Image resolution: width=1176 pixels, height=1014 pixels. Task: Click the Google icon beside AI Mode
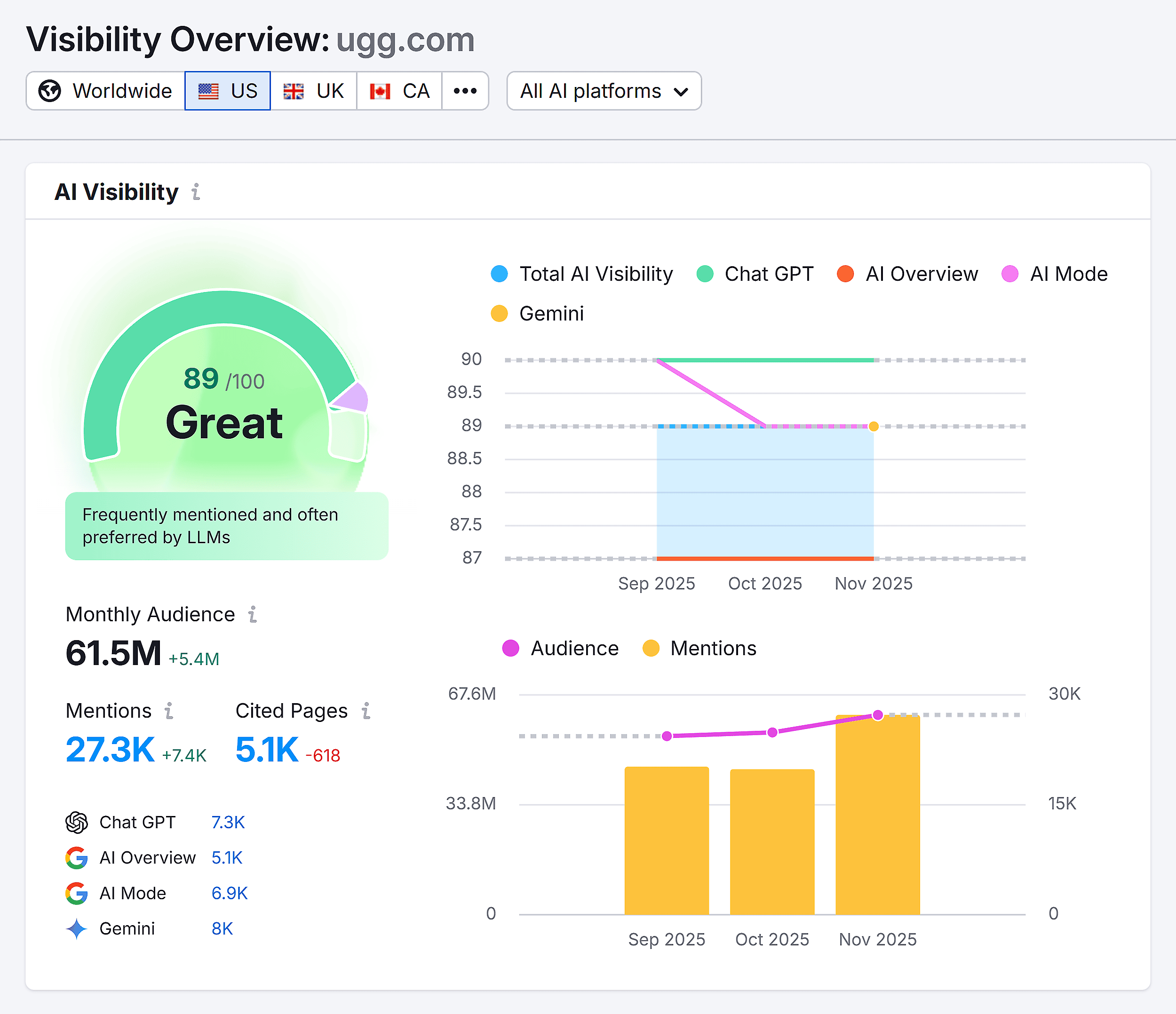(77, 893)
